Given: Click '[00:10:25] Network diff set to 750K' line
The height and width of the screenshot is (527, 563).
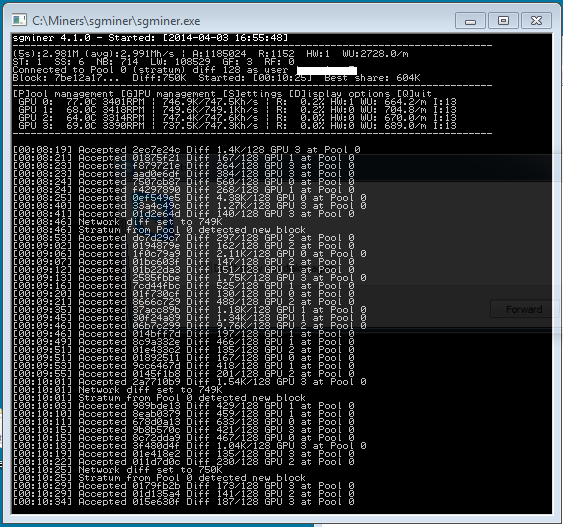Looking at the screenshot, I should point(117,470).
